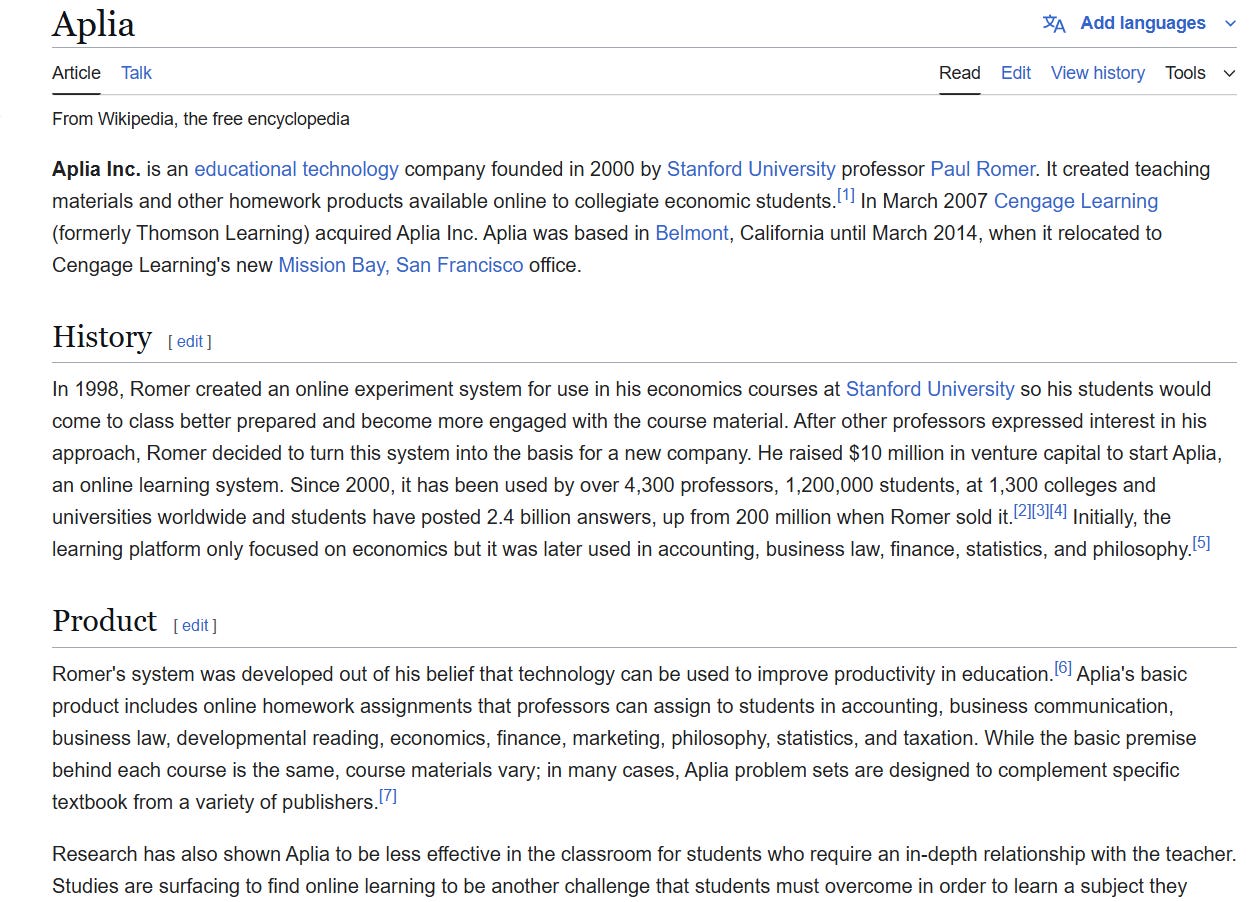This screenshot has height=902, width=1257.
Task: Click the Aplia page title
Action: [93, 24]
